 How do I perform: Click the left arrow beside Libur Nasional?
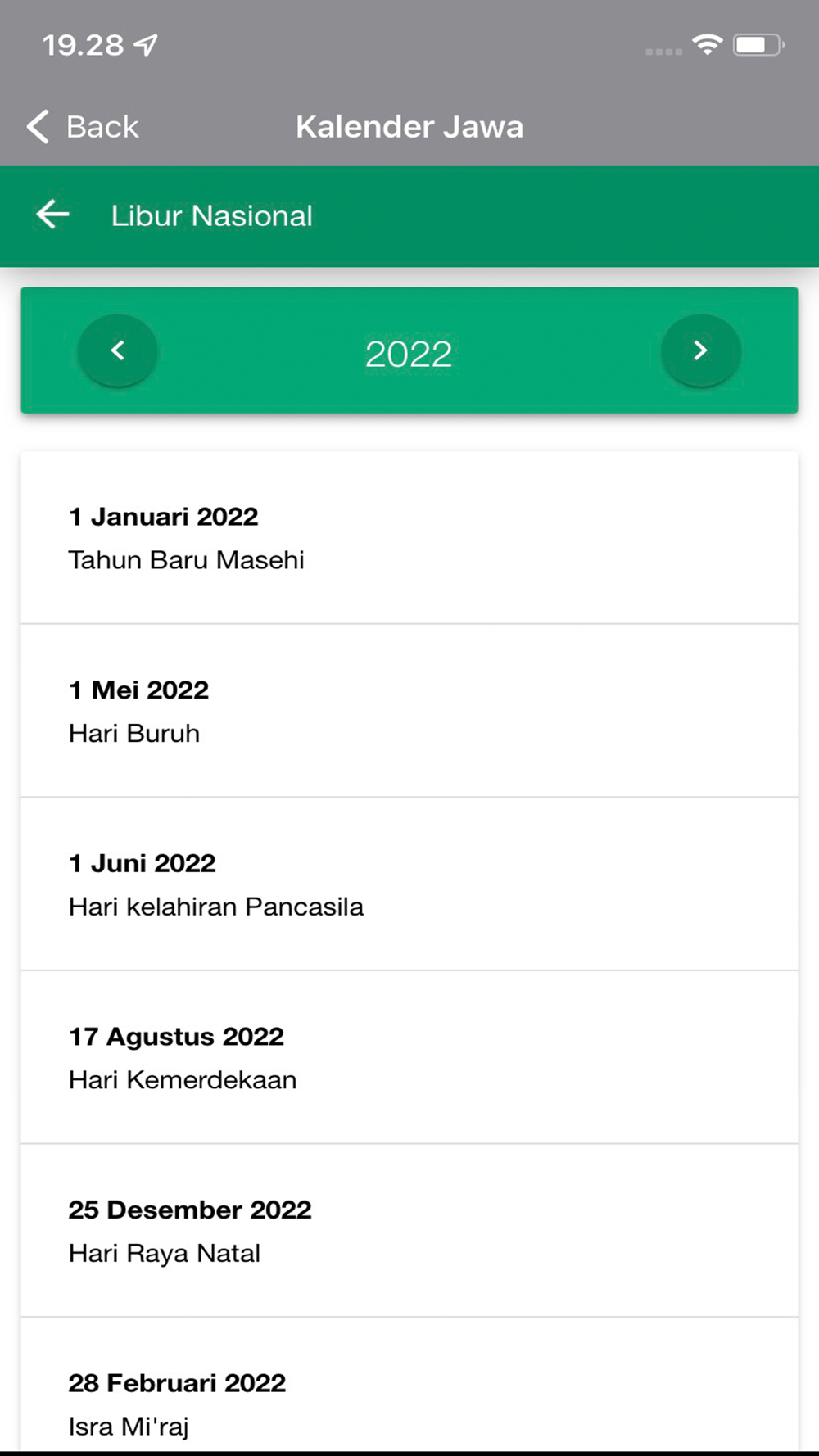(53, 215)
